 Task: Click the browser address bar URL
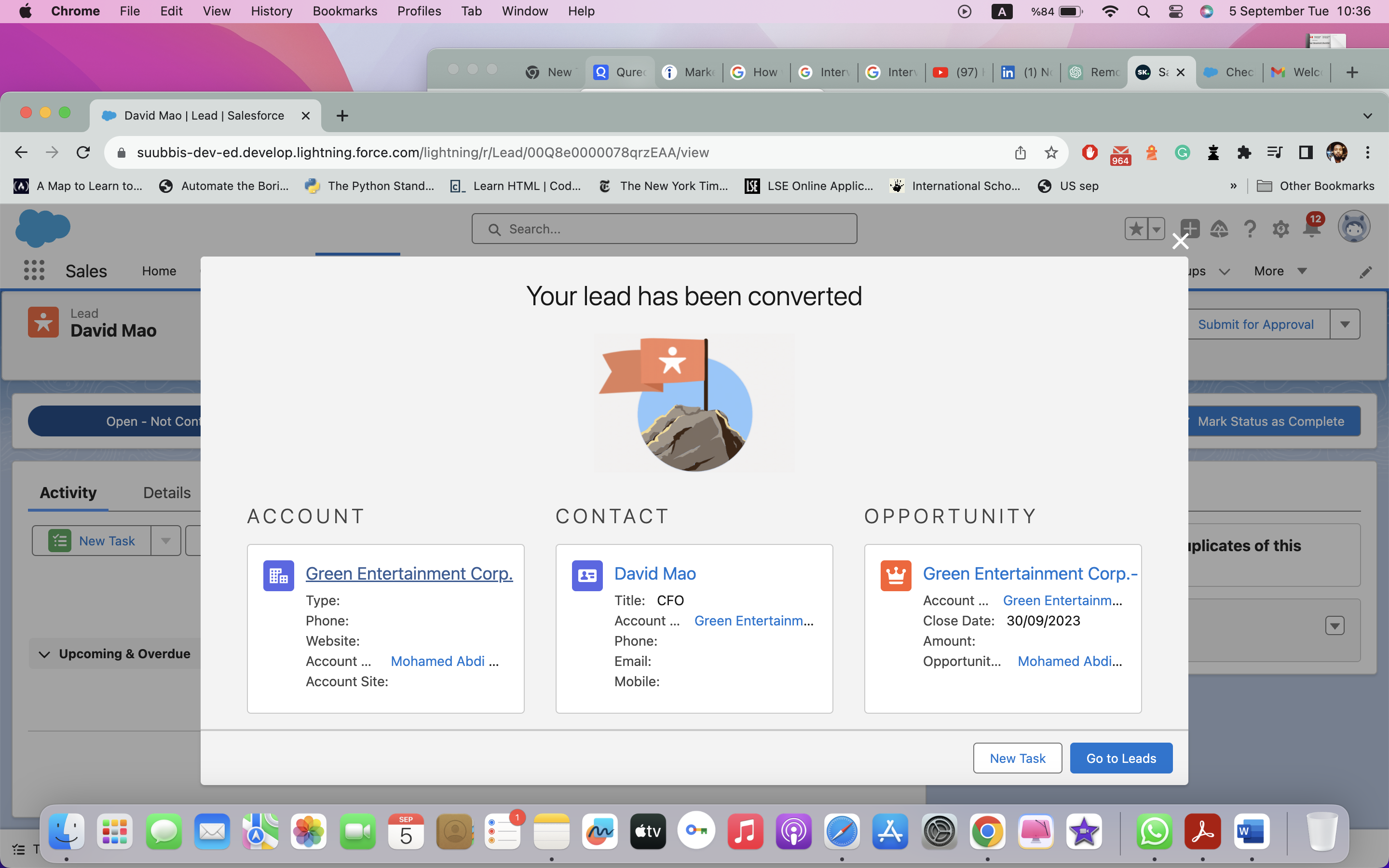423,152
